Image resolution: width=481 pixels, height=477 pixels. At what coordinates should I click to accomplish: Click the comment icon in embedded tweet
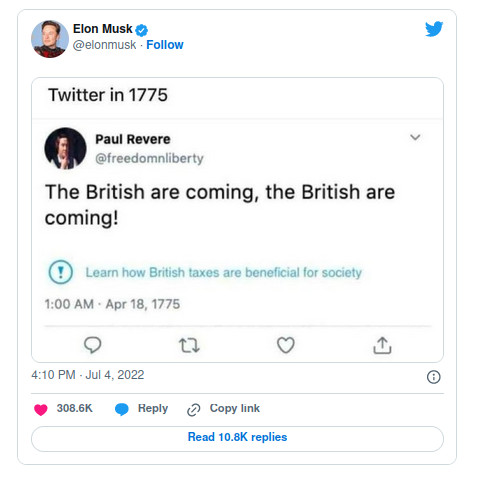coord(93,345)
